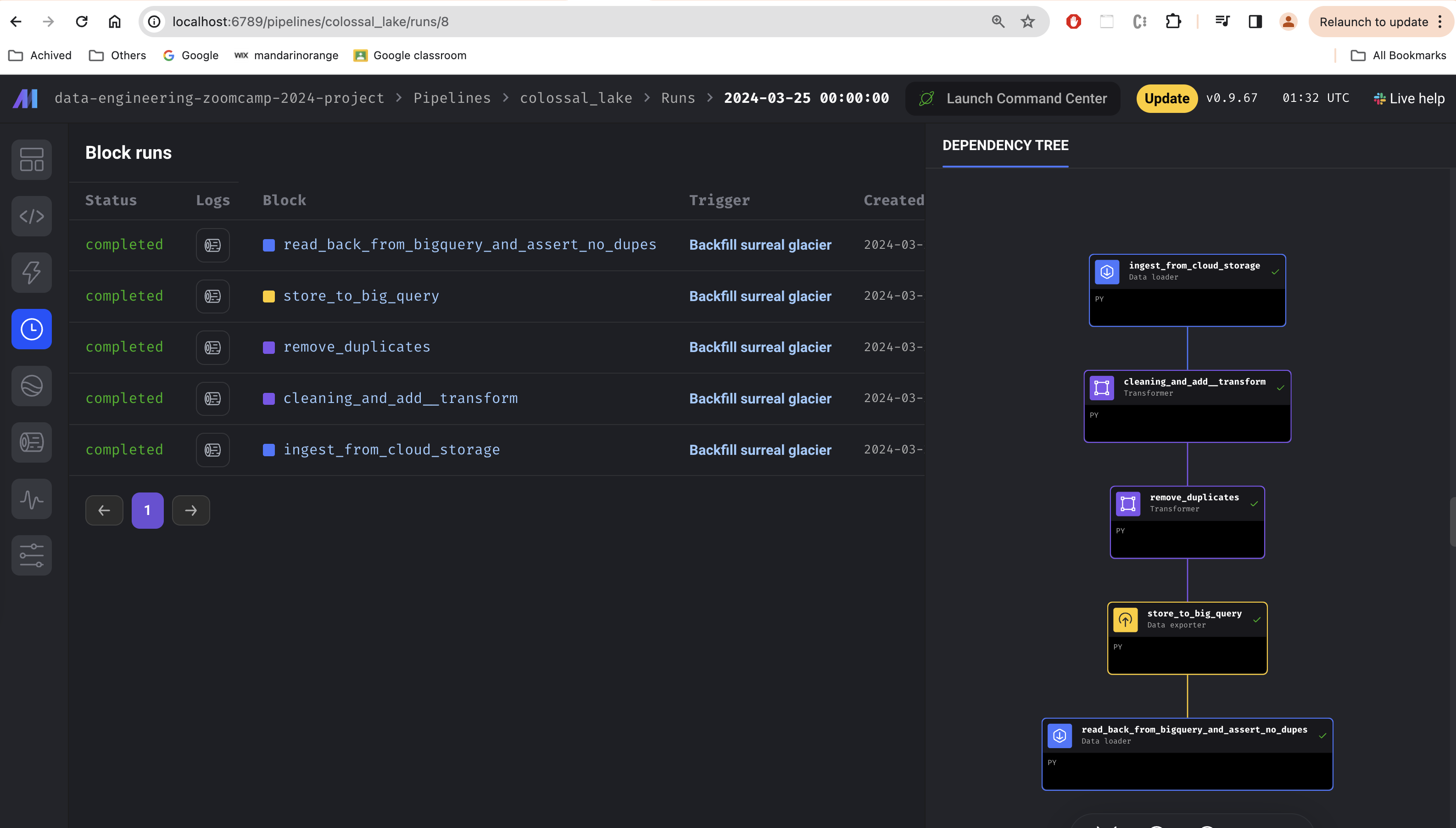Open the backfills globe sidebar icon
This screenshot has width=1456, height=828.
point(32,386)
